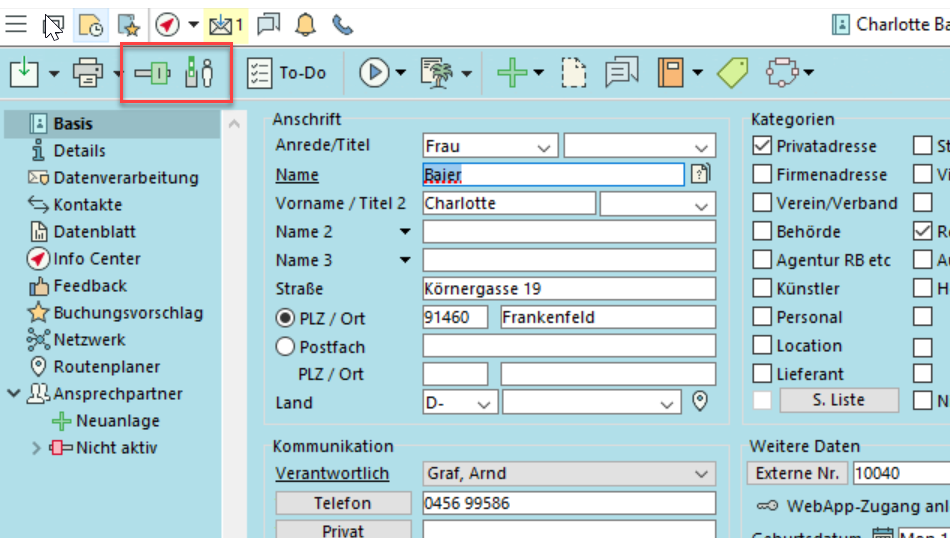Click the printer icon in toolbar
Viewport: 950px width, 538px height.
(x=88, y=73)
